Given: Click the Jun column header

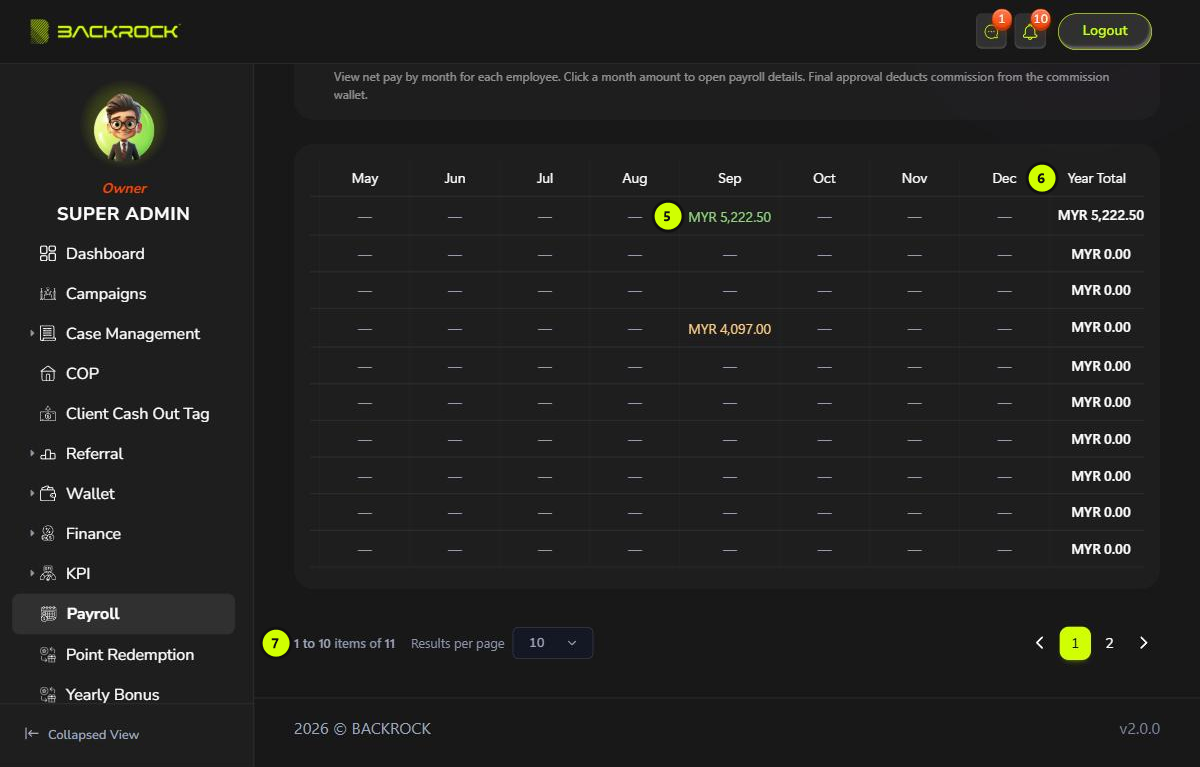Looking at the screenshot, I should coord(455,178).
